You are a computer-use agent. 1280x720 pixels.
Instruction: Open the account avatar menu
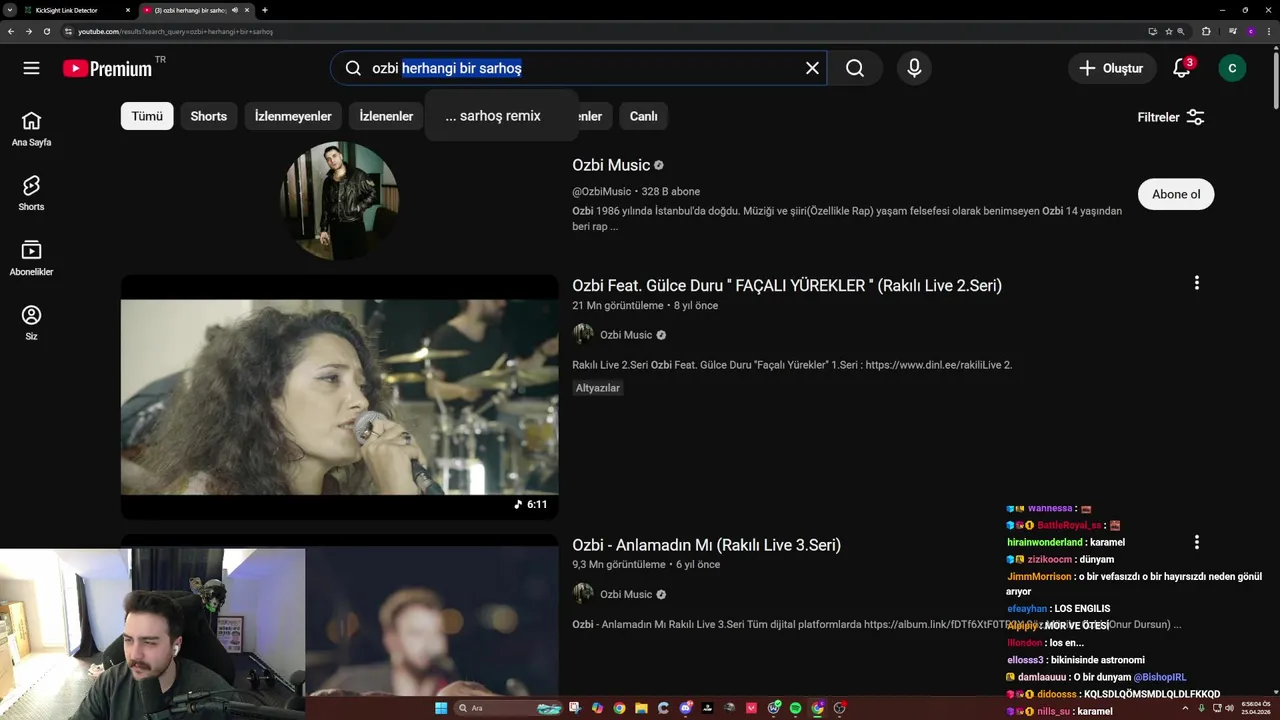(x=1232, y=68)
